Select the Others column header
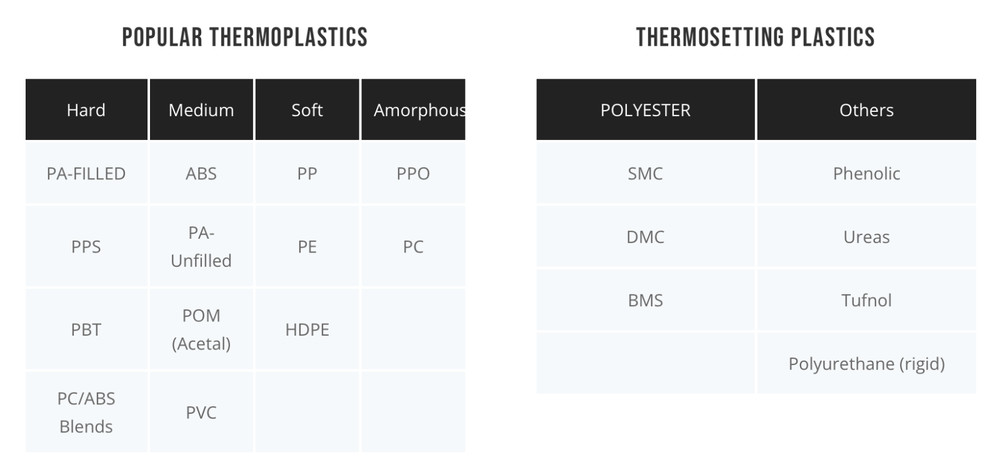This screenshot has width=1000, height=475. tap(866, 110)
